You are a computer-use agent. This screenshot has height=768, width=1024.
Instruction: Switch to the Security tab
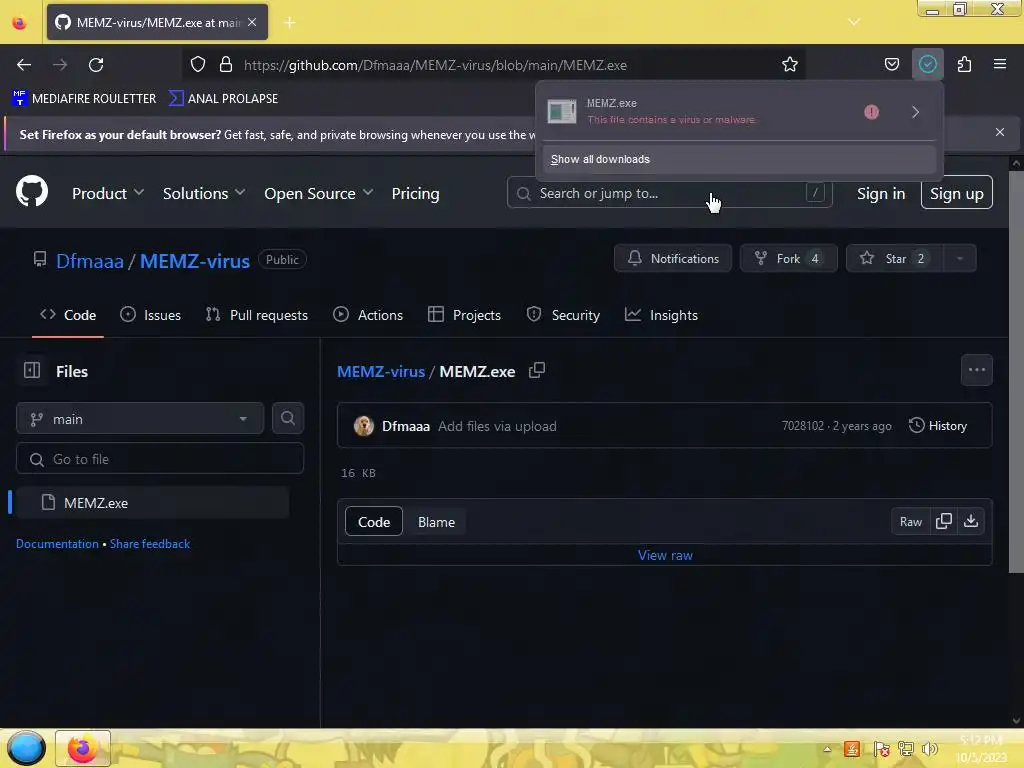click(x=563, y=315)
